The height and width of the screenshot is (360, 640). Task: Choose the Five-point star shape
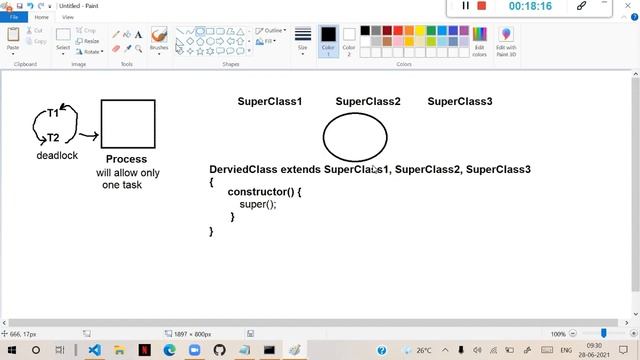(200, 51)
